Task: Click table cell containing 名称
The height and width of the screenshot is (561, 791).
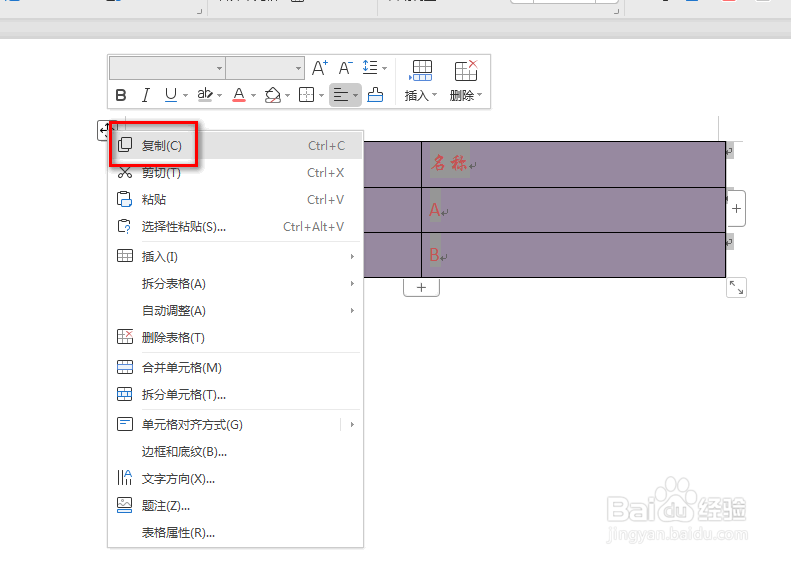Action: pos(574,164)
